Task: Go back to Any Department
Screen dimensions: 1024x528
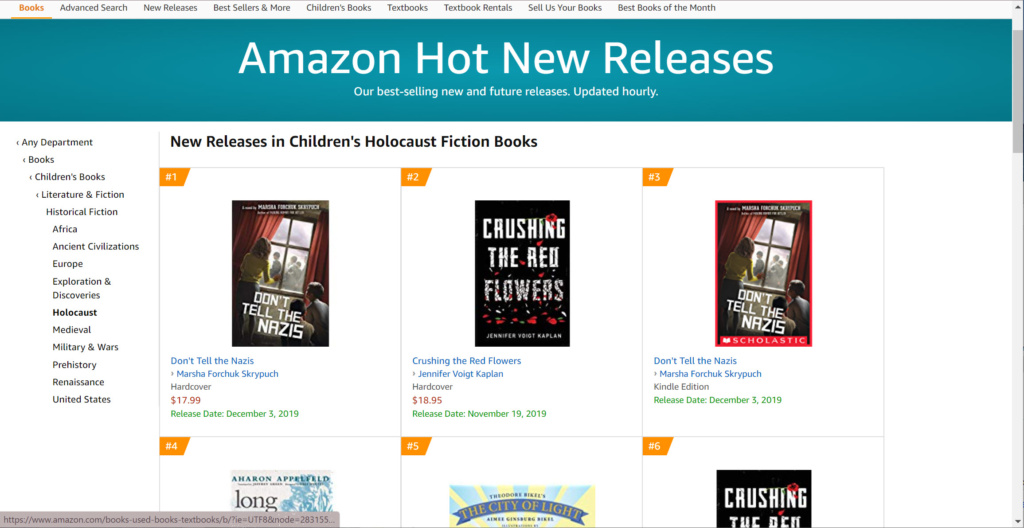Action: 57,142
